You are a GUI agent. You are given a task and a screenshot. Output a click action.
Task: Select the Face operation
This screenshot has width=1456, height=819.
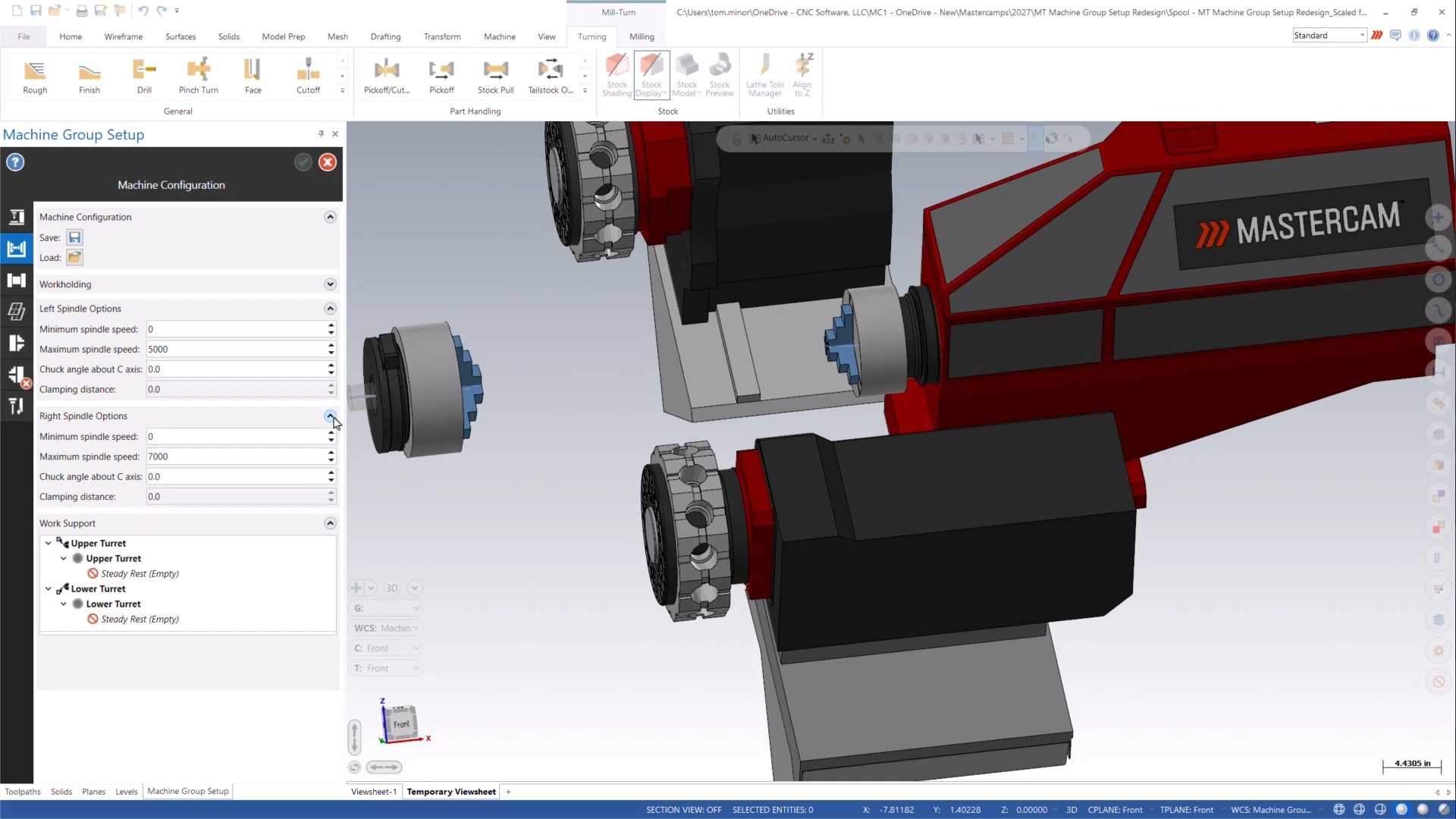pos(253,77)
